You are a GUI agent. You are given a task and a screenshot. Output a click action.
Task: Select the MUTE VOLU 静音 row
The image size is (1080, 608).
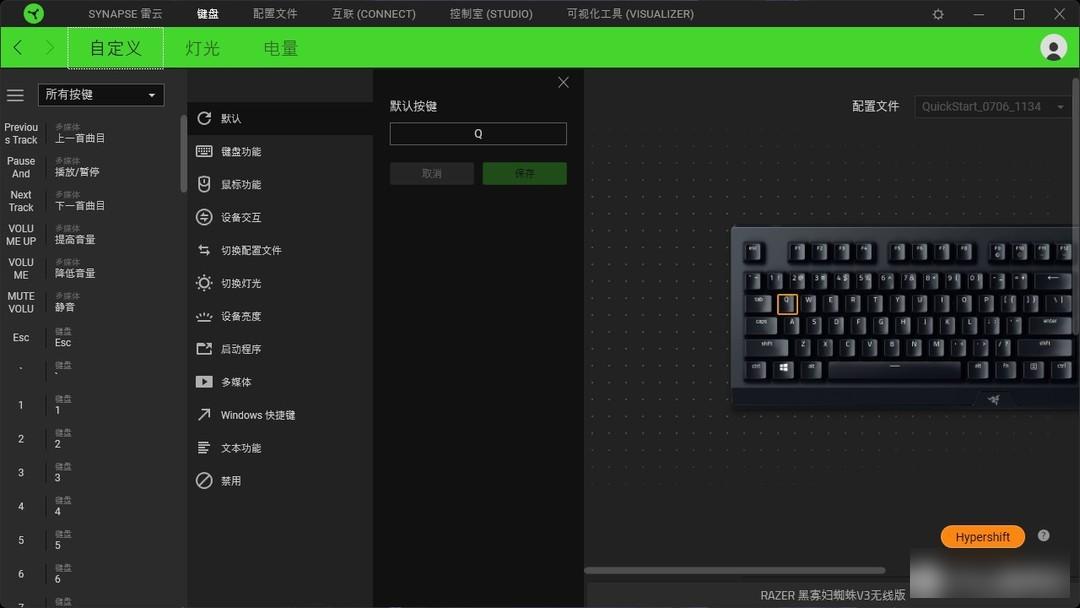tap(92, 302)
